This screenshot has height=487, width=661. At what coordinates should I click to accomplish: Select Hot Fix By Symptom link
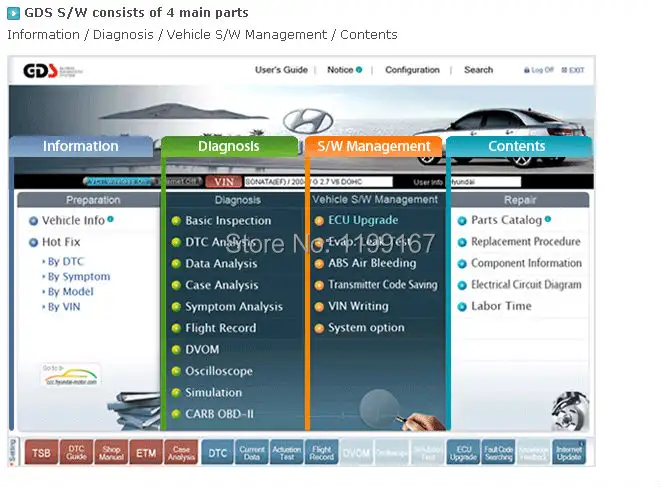coord(79,277)
